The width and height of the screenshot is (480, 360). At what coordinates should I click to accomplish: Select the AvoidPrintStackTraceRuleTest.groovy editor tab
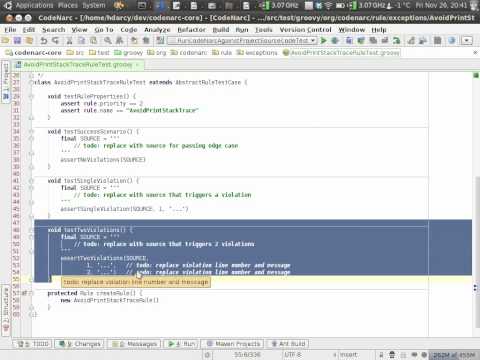click(x=78, y=65)
